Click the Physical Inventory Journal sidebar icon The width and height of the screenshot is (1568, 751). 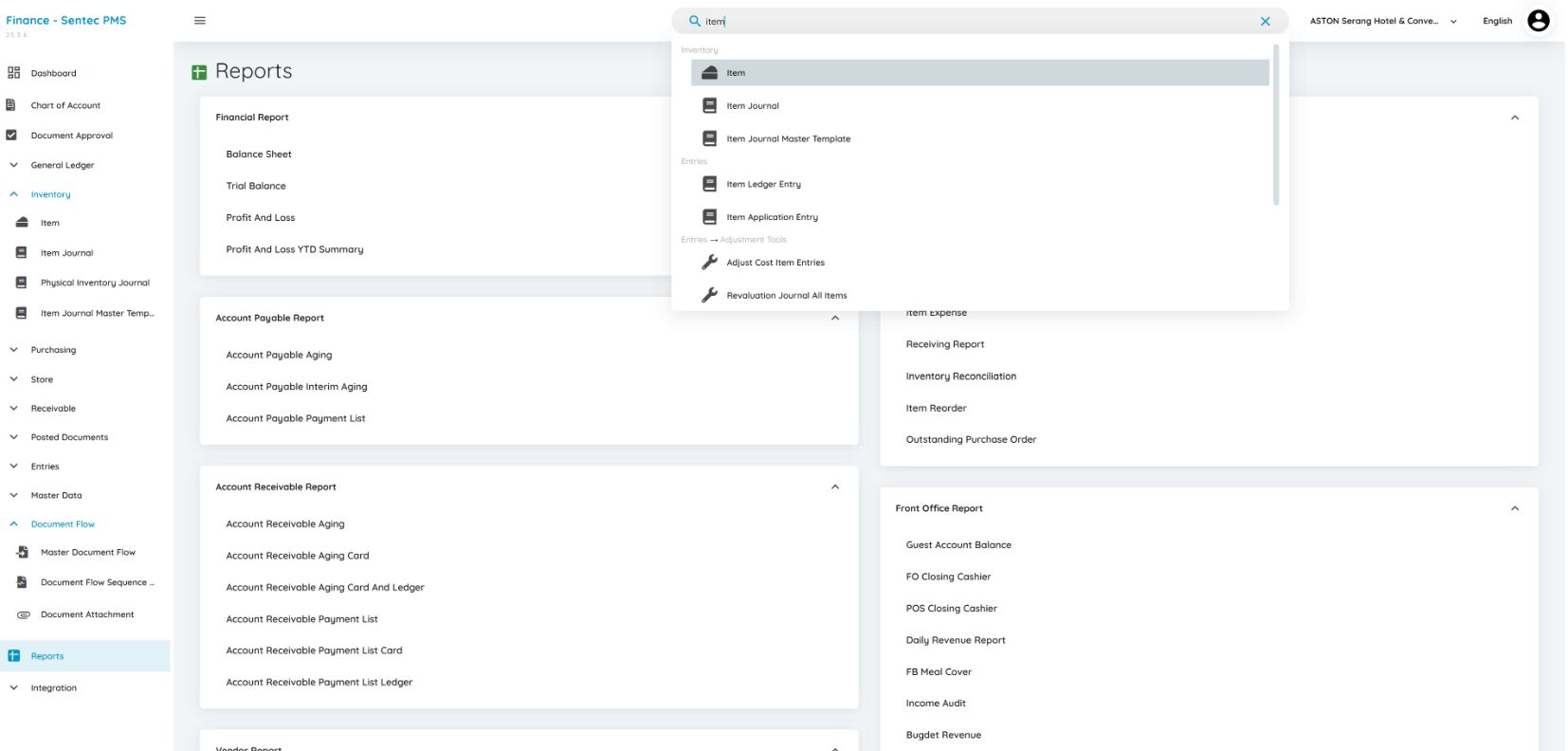(x=22, y=283)
